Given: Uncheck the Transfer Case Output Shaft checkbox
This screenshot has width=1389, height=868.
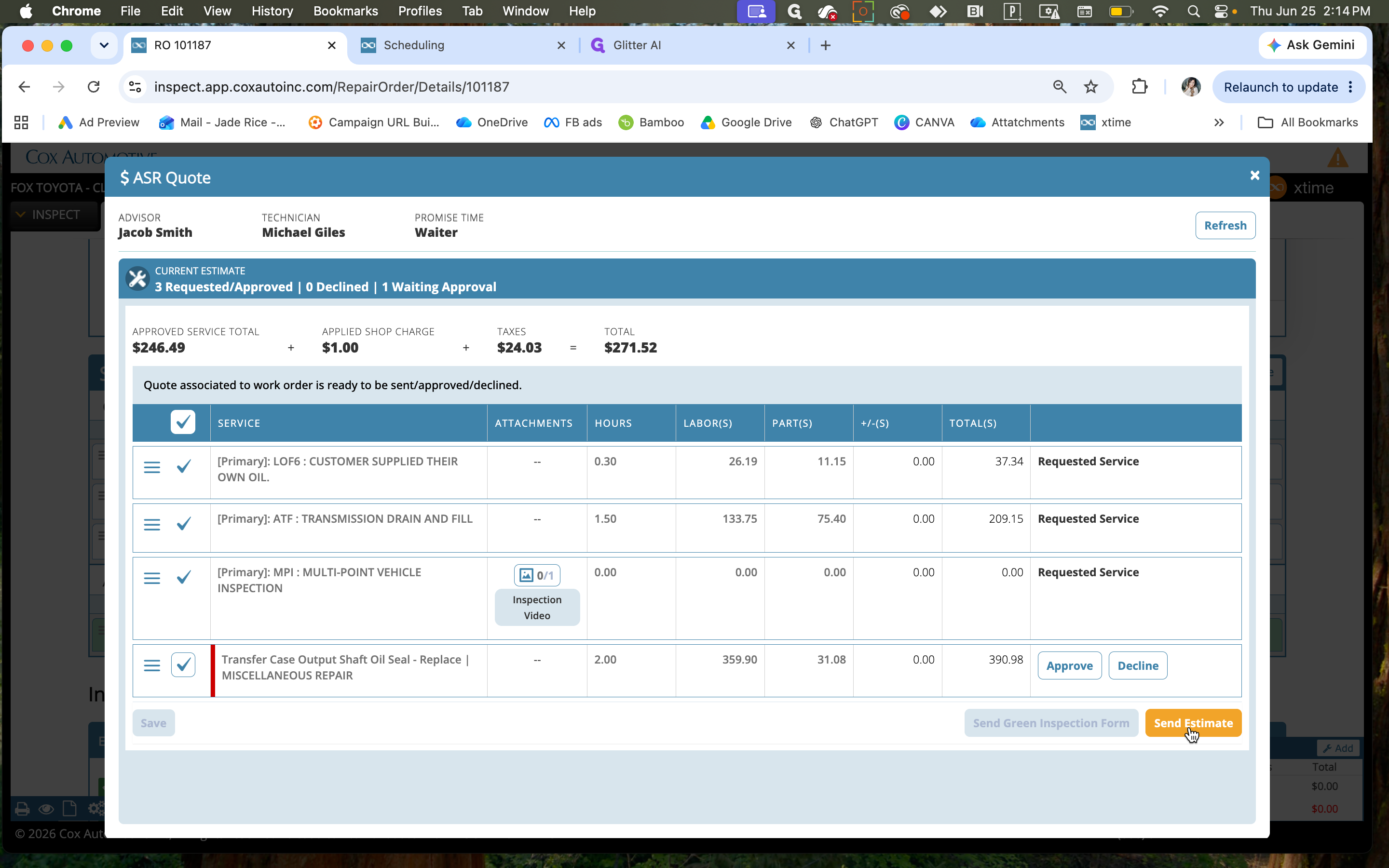Looking at the screenshot, I should (183, 665).
